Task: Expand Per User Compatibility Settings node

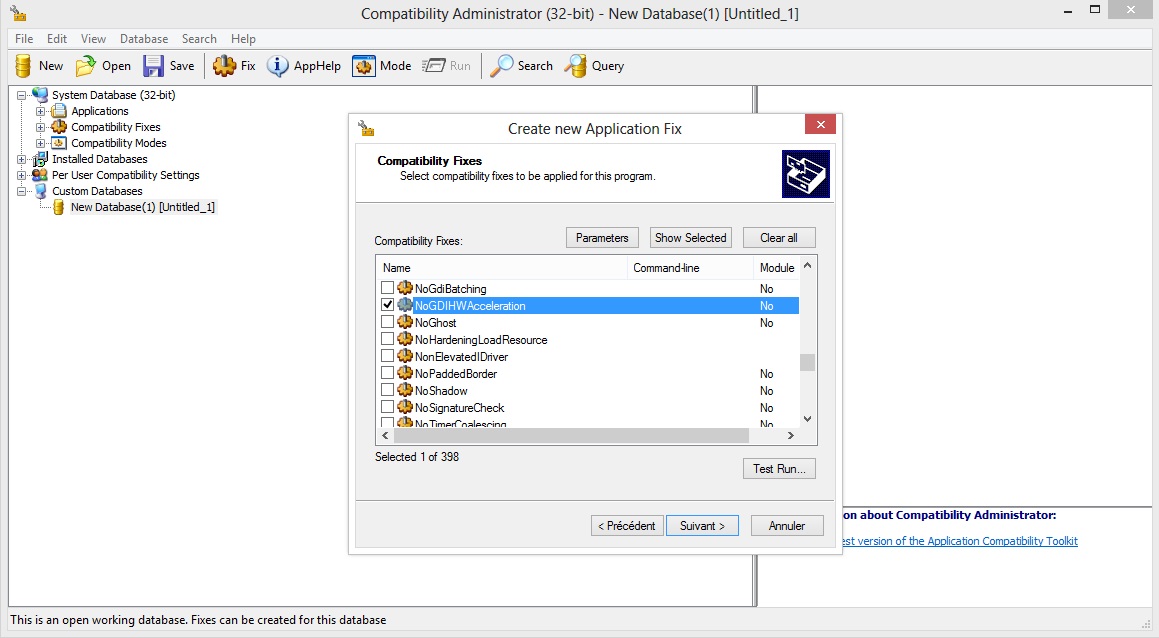Action: (21, 175)
